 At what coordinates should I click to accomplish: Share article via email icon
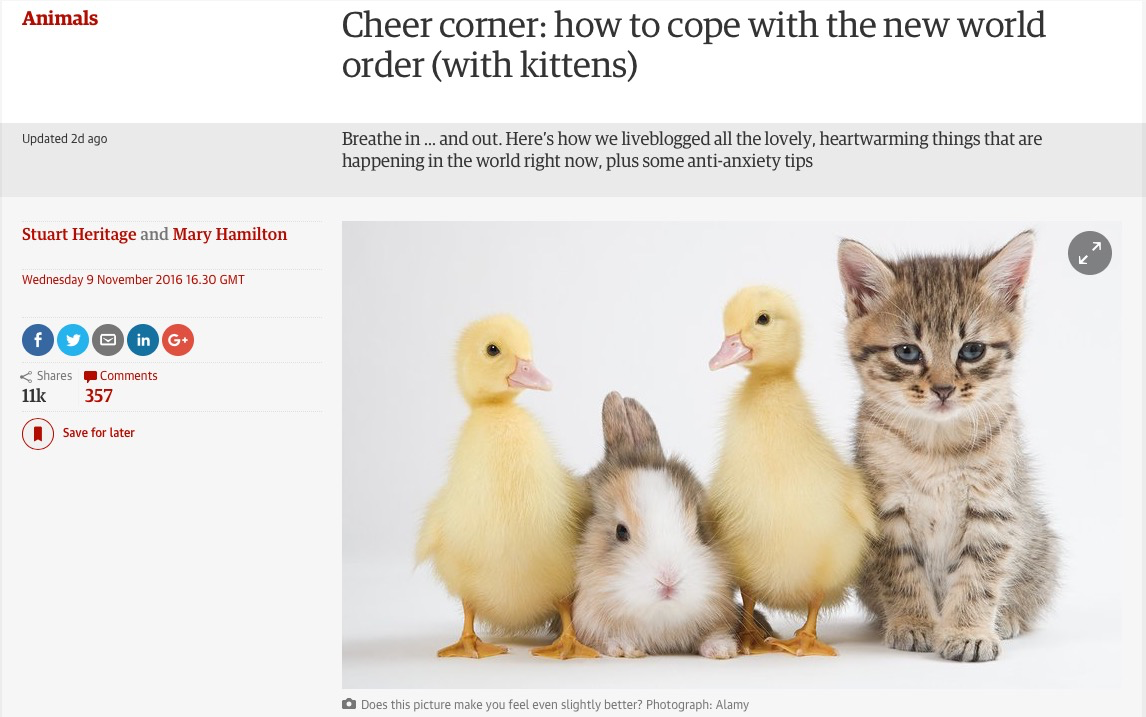tap(108, 340)
